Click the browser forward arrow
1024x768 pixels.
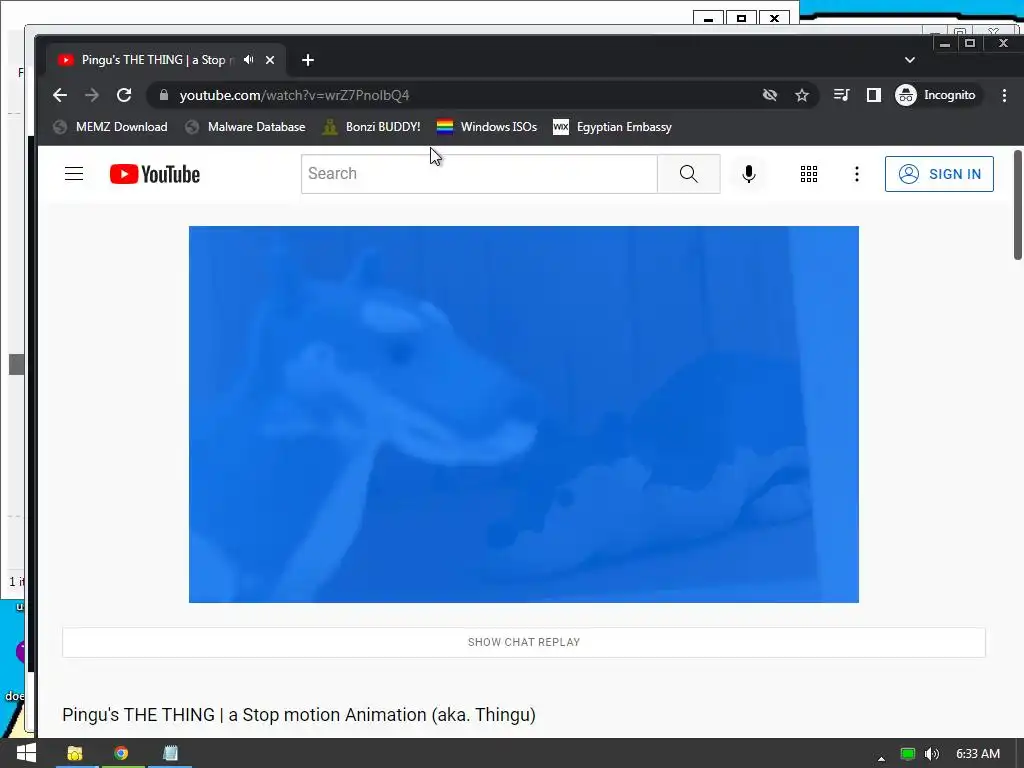point(92,95)
